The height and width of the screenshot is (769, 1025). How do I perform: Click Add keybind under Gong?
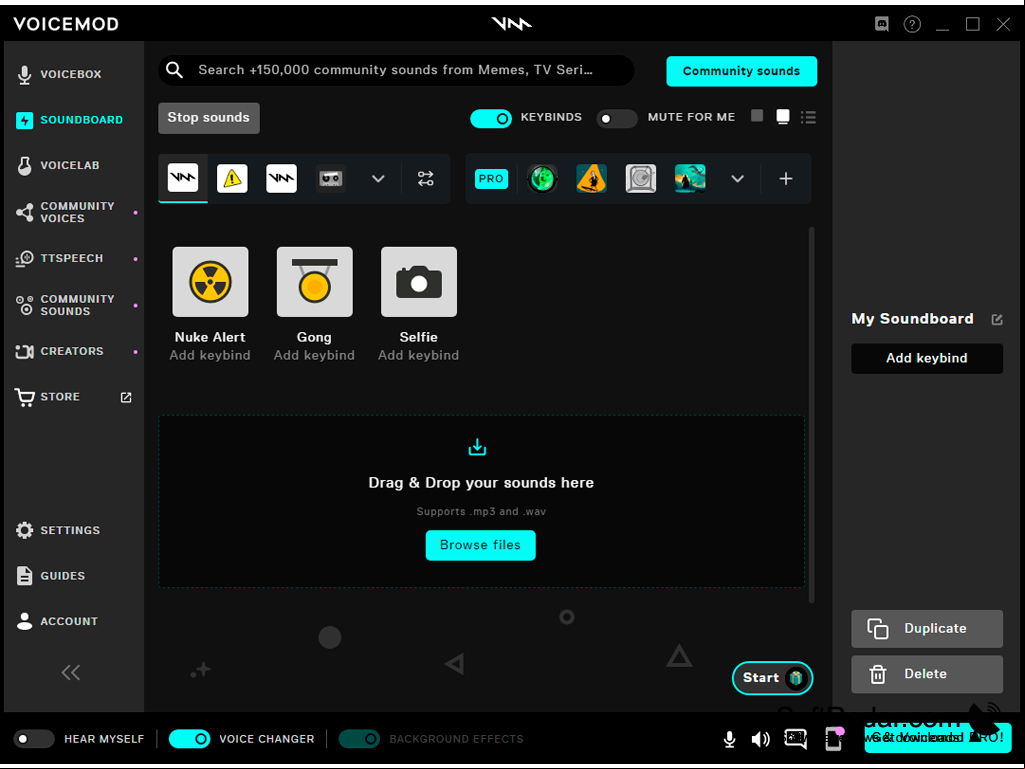point(314,355)
